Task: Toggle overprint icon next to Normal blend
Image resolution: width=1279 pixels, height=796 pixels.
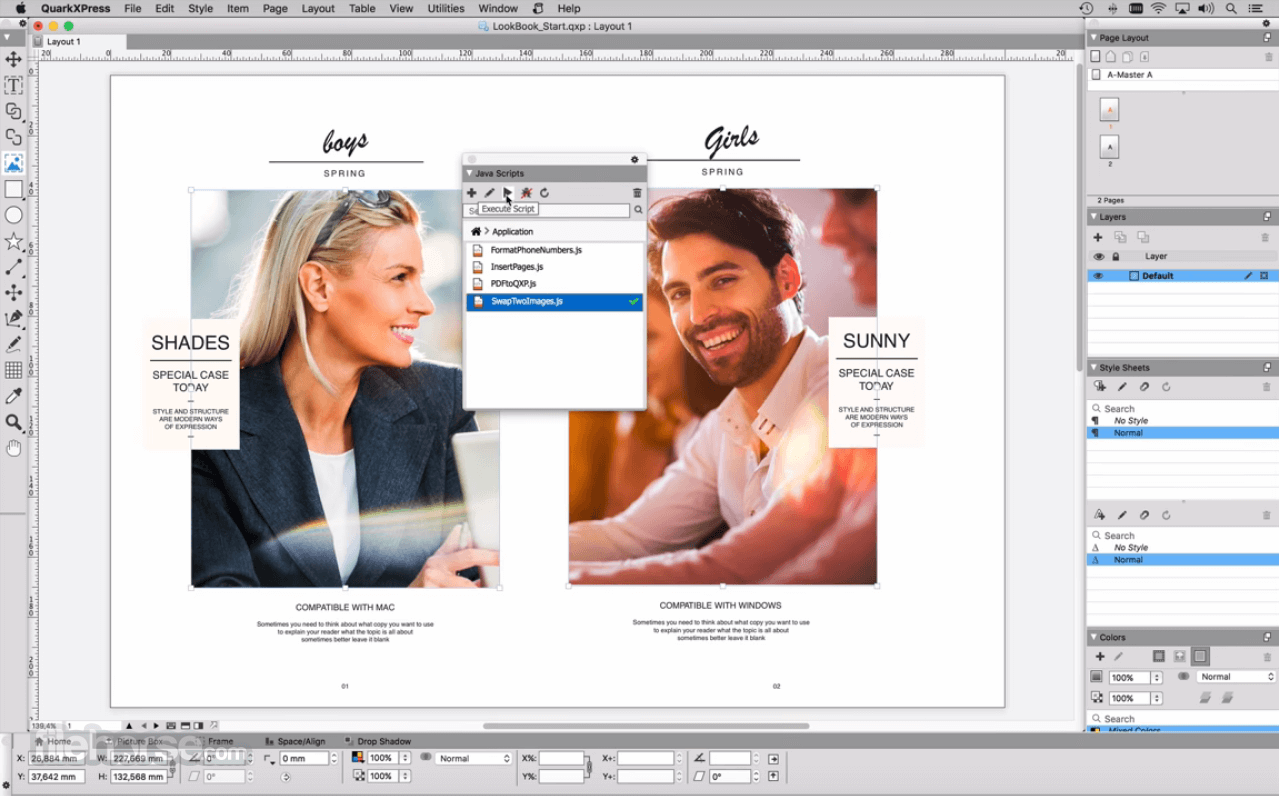Action: pyautogui.click(x=1184, y=677)
